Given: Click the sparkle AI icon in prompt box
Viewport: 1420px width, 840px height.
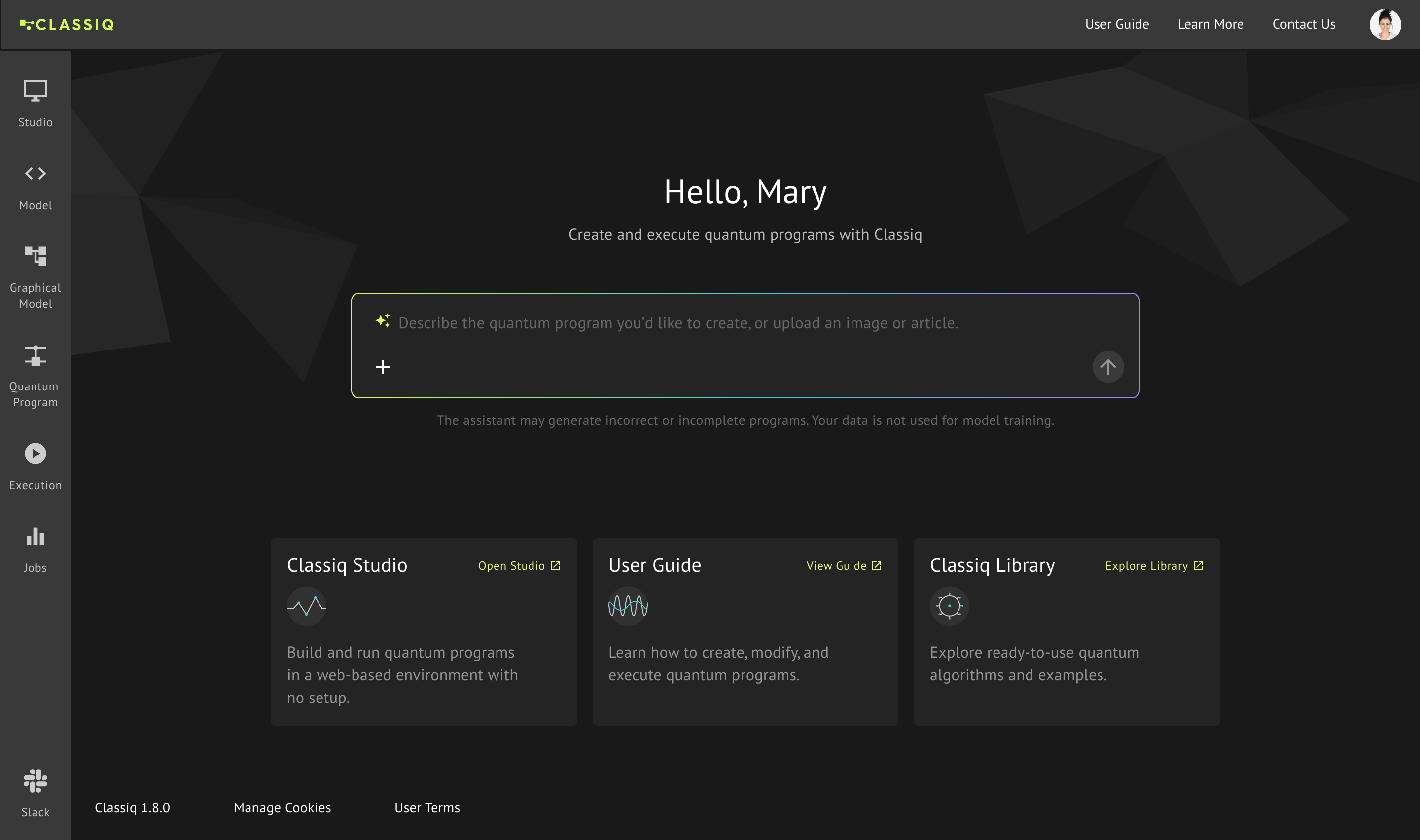Looking at the screenshot, I should [383, 321].
